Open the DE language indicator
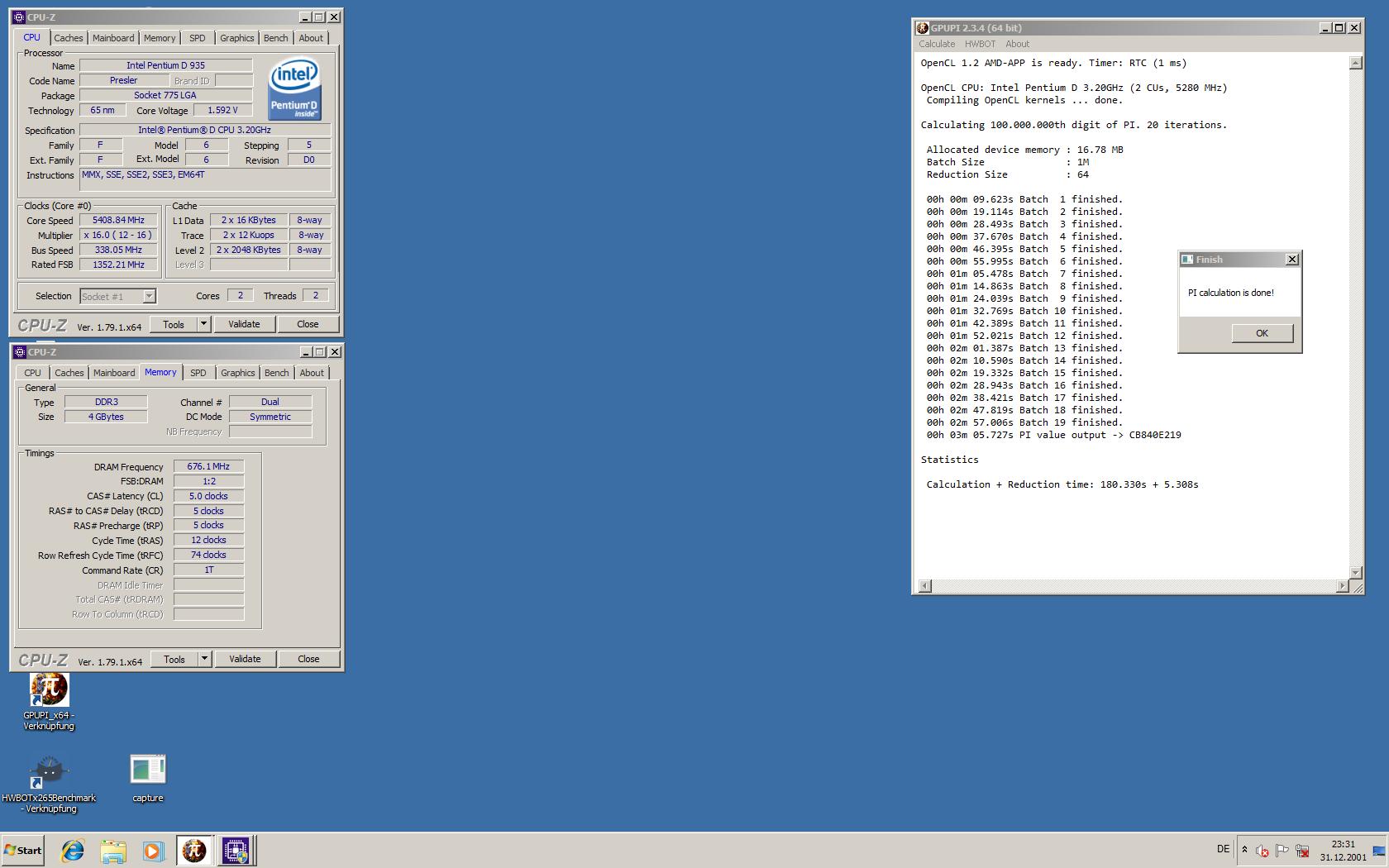 click(1223, 849)
